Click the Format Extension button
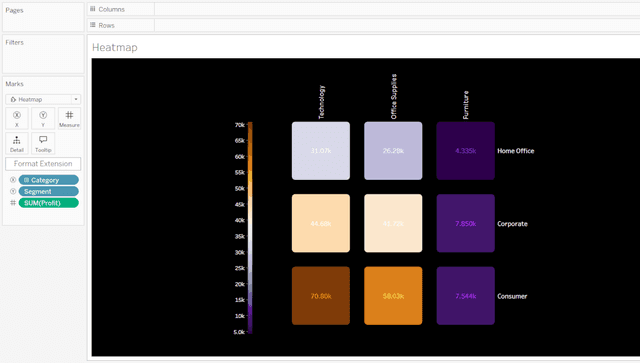 43,164
